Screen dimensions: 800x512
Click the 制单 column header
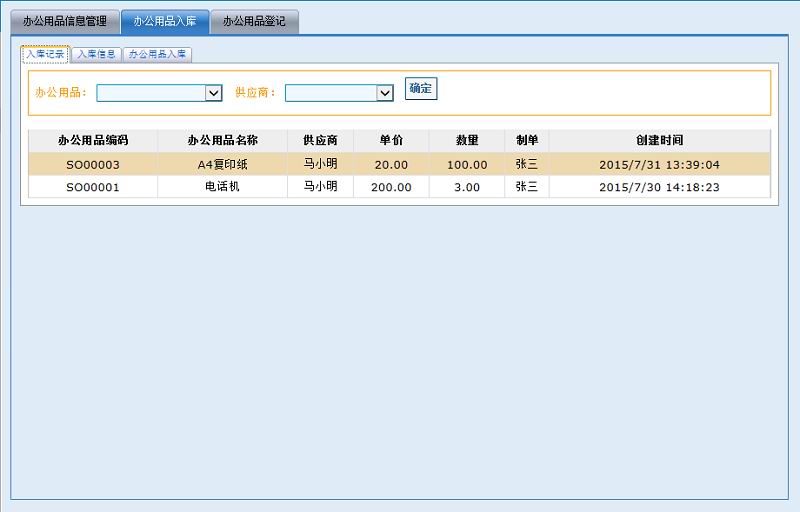pos(527,140)
